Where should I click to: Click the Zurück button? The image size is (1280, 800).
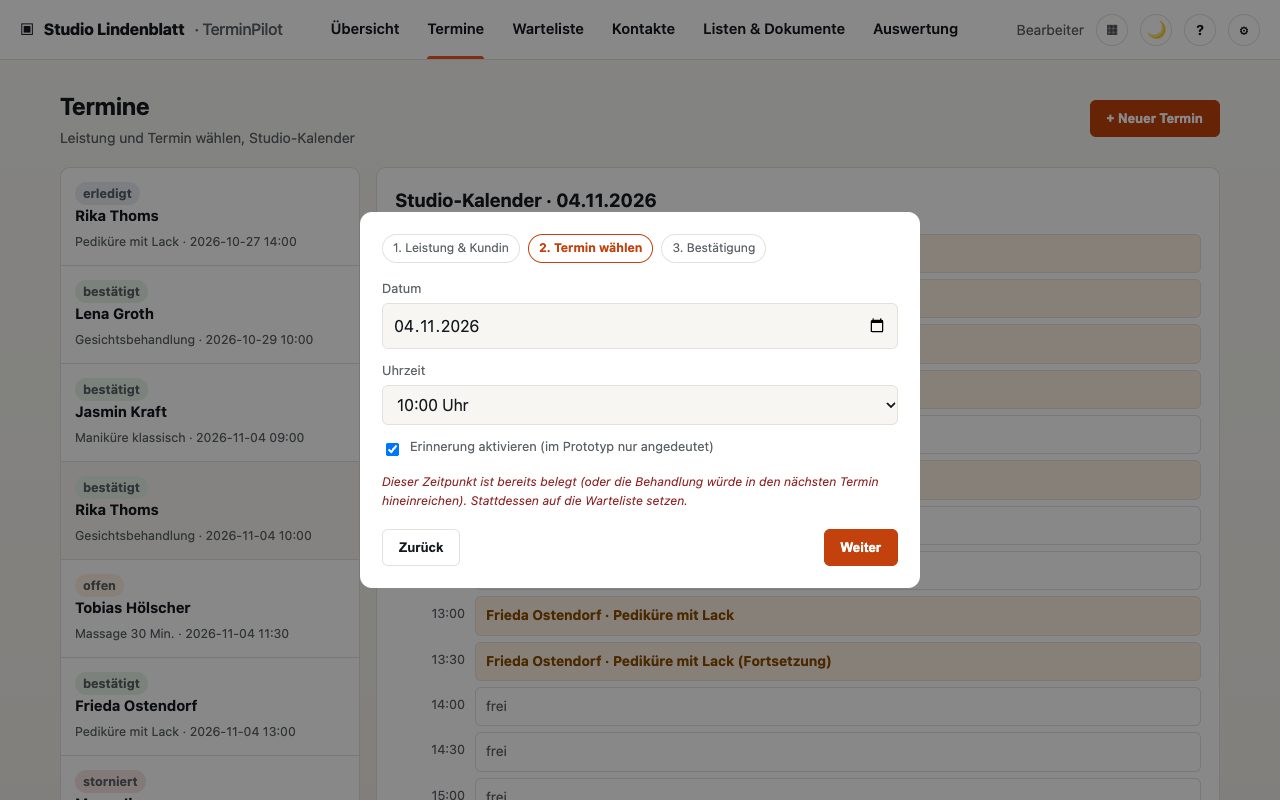pos(421,547)
